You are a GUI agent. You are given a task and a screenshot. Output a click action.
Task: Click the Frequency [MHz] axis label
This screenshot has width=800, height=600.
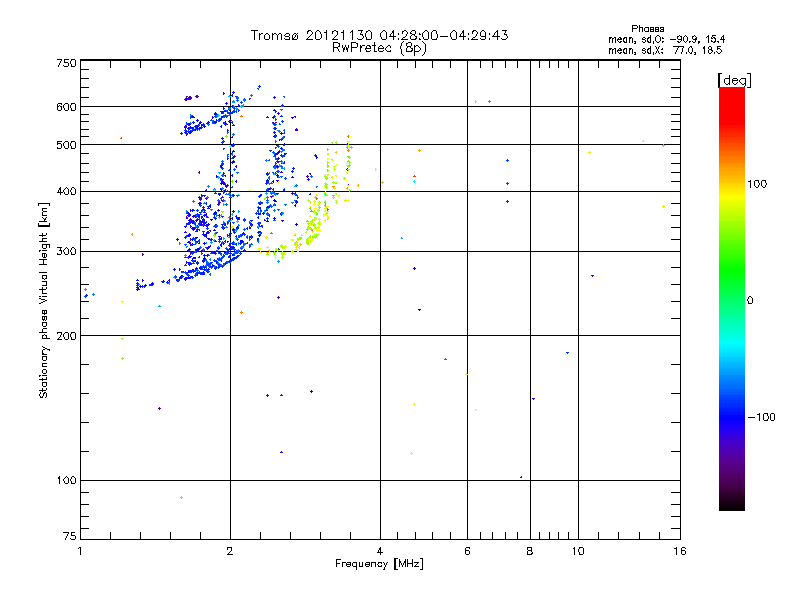(379, 564)
